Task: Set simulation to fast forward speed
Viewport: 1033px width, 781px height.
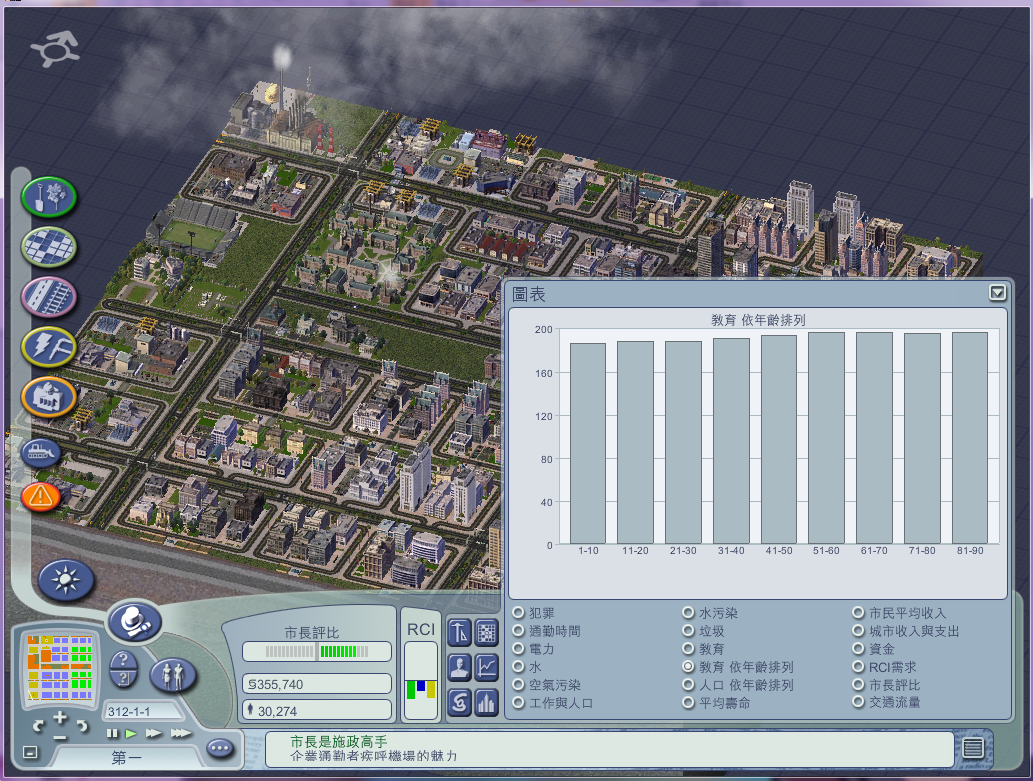Action: click(154, 734)
